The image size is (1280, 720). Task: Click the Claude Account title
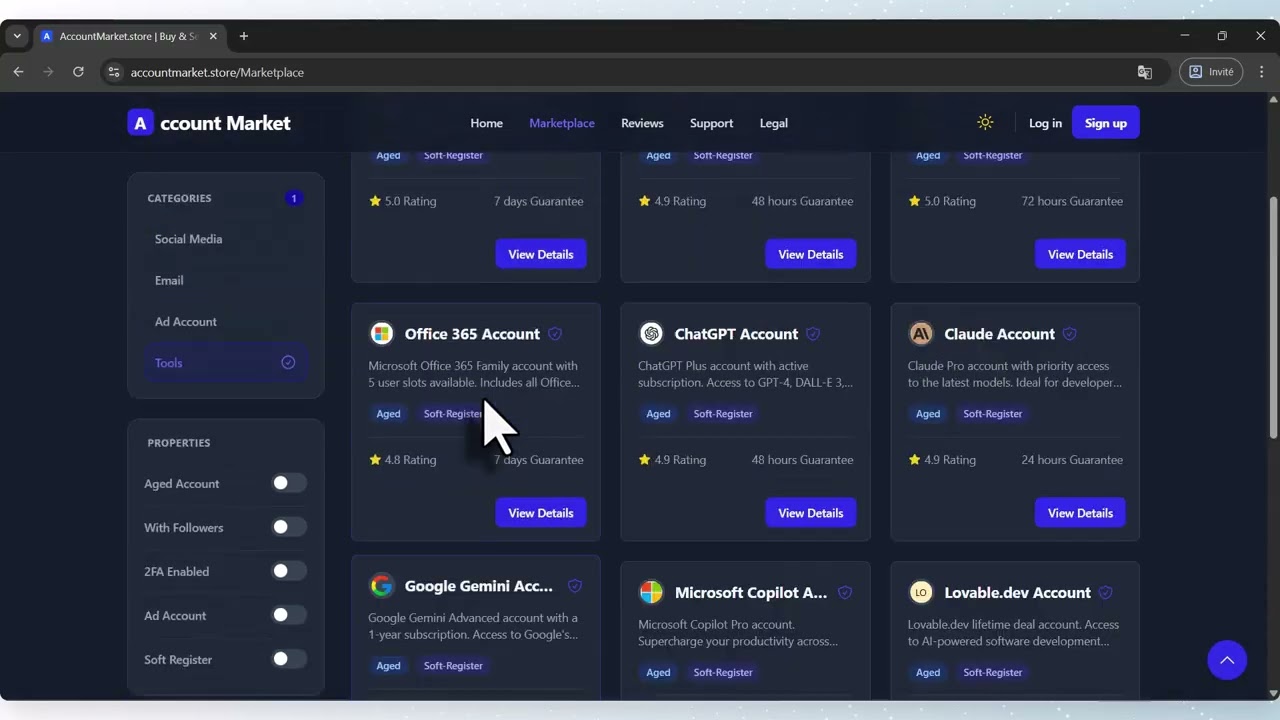(1000, 334)
